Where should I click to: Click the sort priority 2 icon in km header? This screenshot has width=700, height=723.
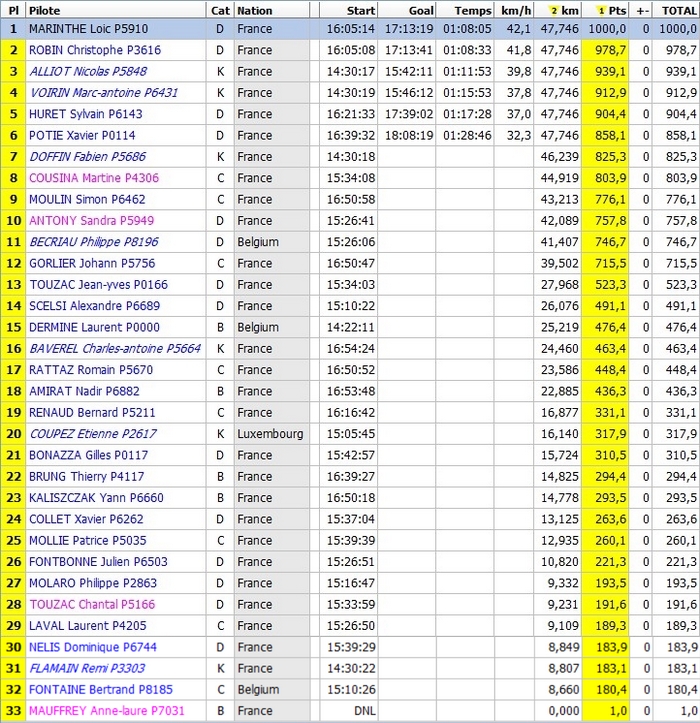[554, 10]
